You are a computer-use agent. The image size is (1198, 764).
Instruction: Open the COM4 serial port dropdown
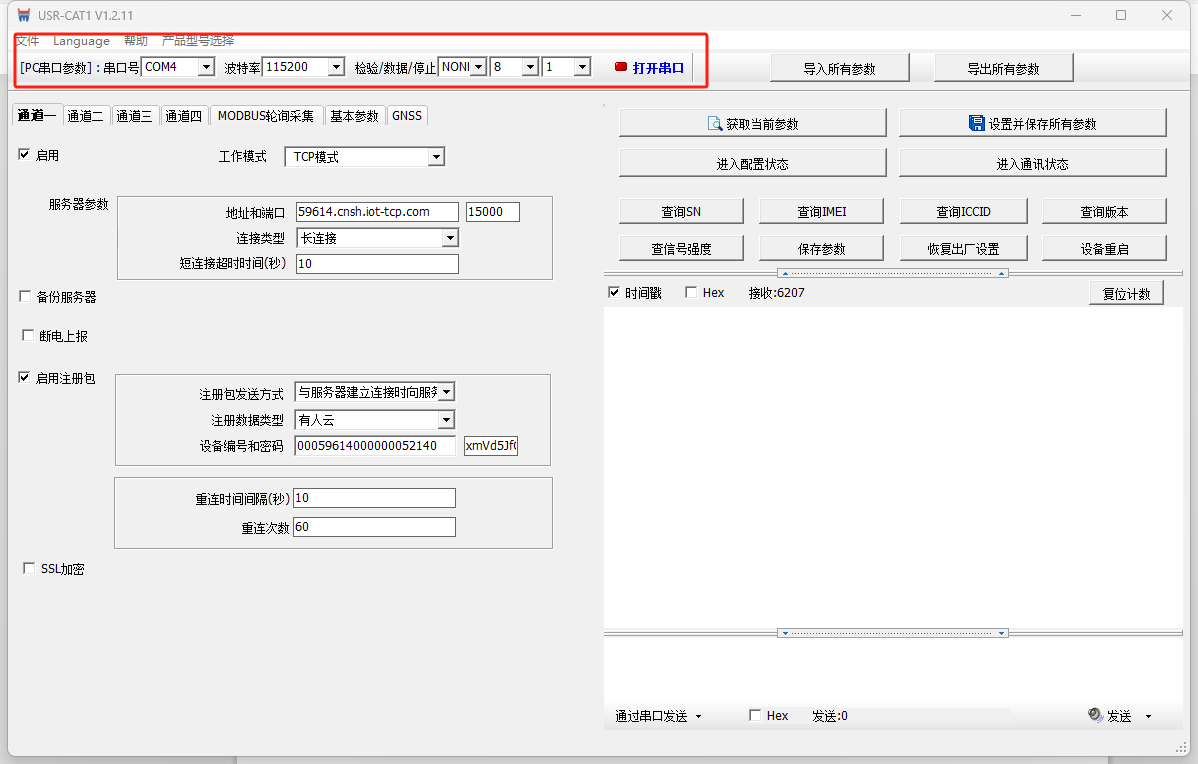(206, 67)
